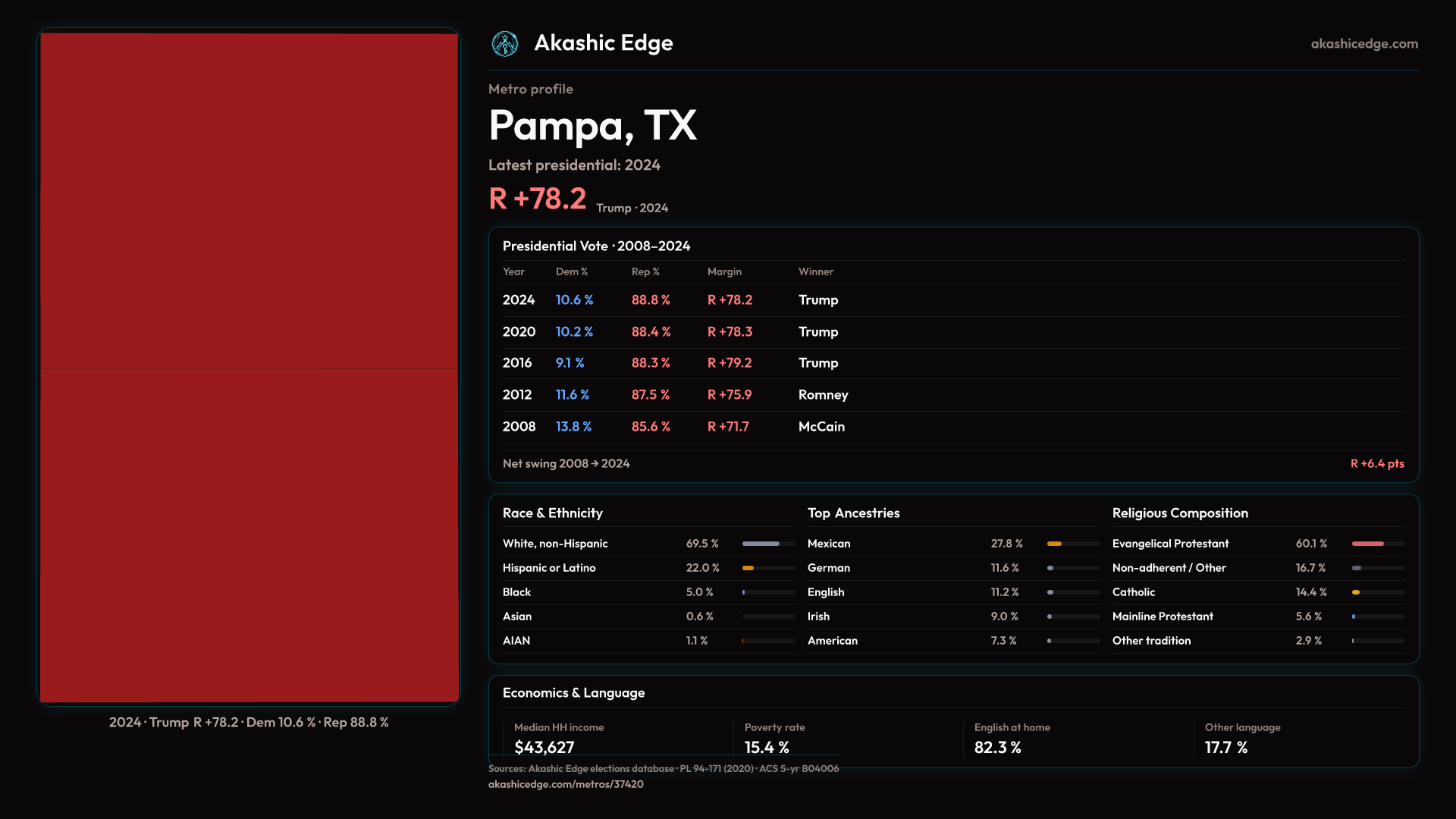
Task: Open the akashicedge.com/metros/37420 footer link
Action: [566, 784]
